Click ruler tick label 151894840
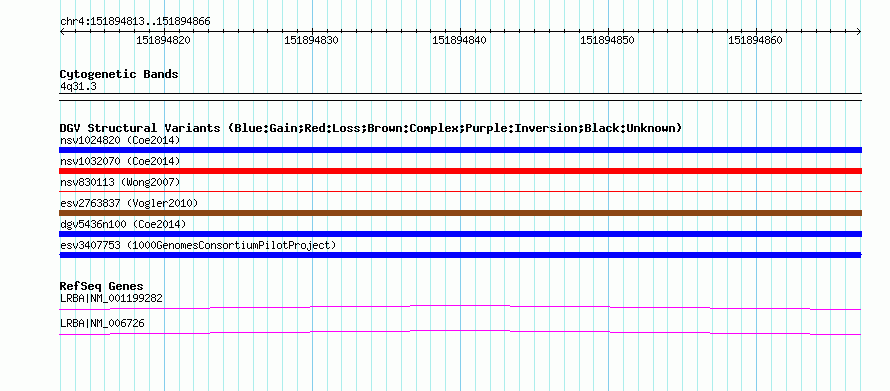 point(459,40)
